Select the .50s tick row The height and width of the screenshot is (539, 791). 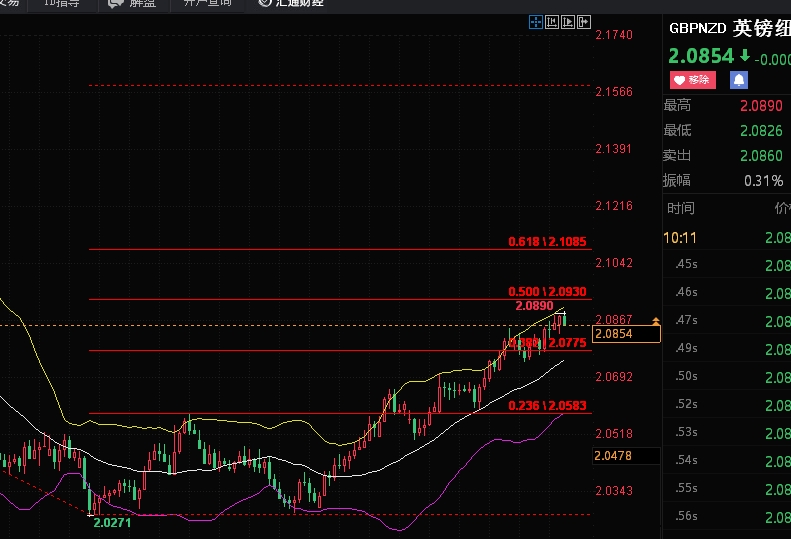click(x=727, y=376)
